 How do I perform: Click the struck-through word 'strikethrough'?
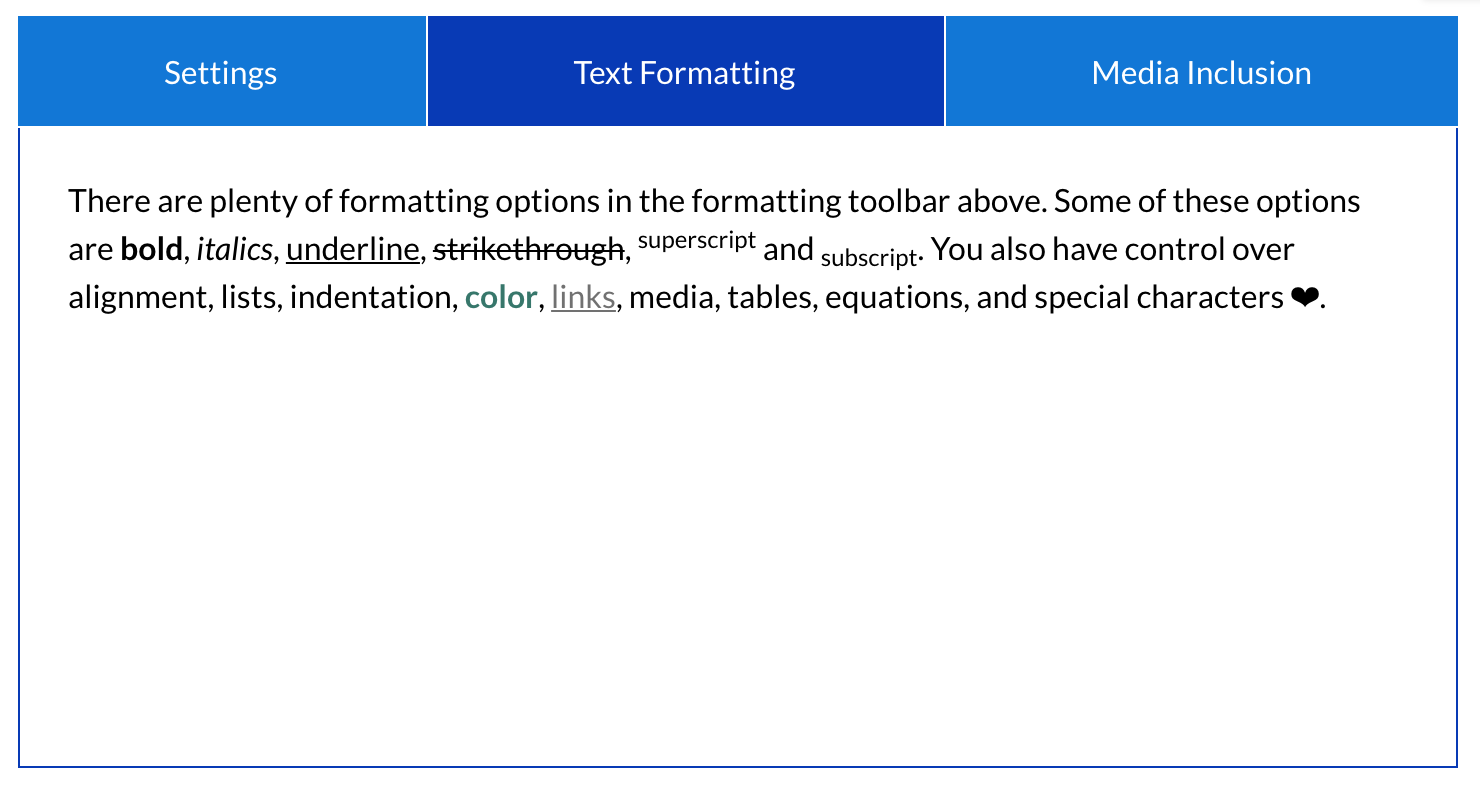pos(527,249)
